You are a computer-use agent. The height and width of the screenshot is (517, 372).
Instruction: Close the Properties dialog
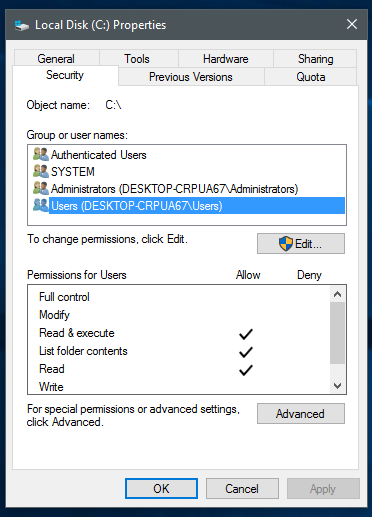352,24
